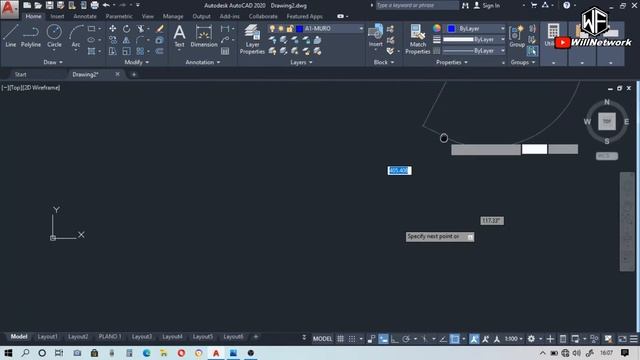The width and height of the screenshot is (640, 360).
Task: Toggle snap mode in status bar
Action: 352,339
